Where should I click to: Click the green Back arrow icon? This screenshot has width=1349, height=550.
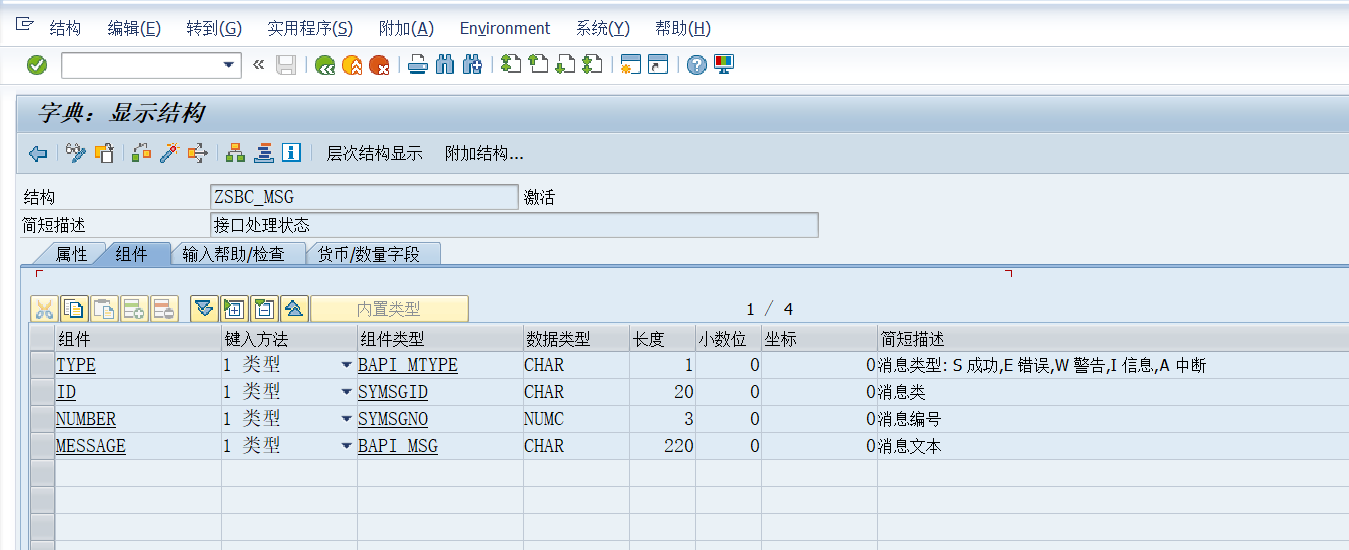coord(325,65)
